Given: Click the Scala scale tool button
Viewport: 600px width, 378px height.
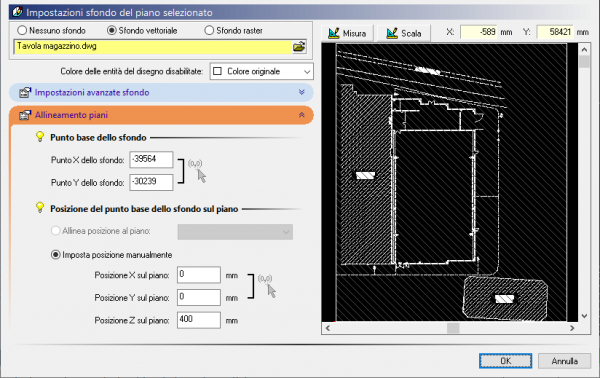Looking at the screenshot, I should click(x=404, y=33).
